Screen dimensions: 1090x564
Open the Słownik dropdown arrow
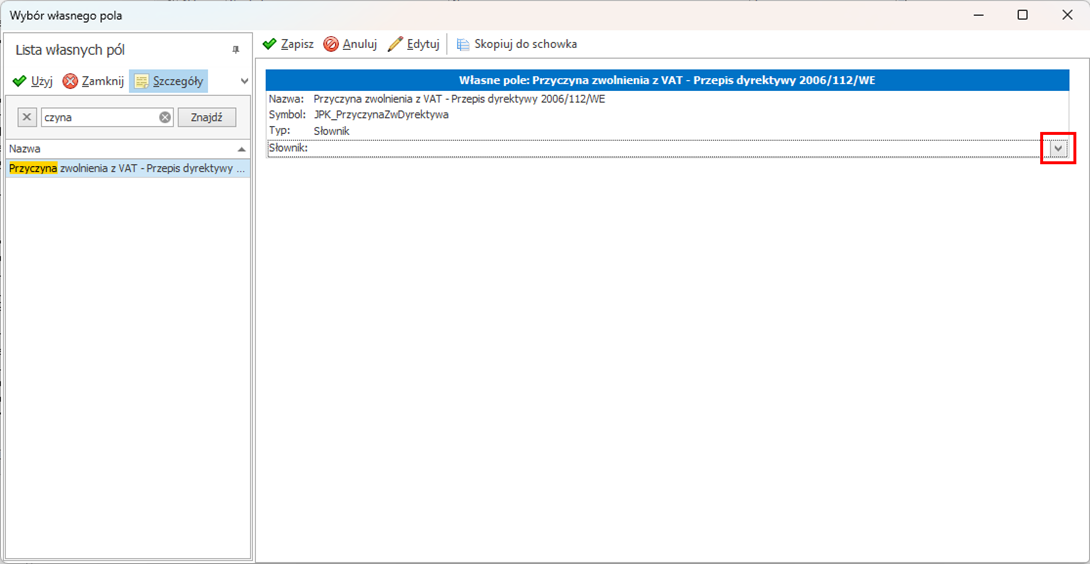click(x=1058, y=148)
